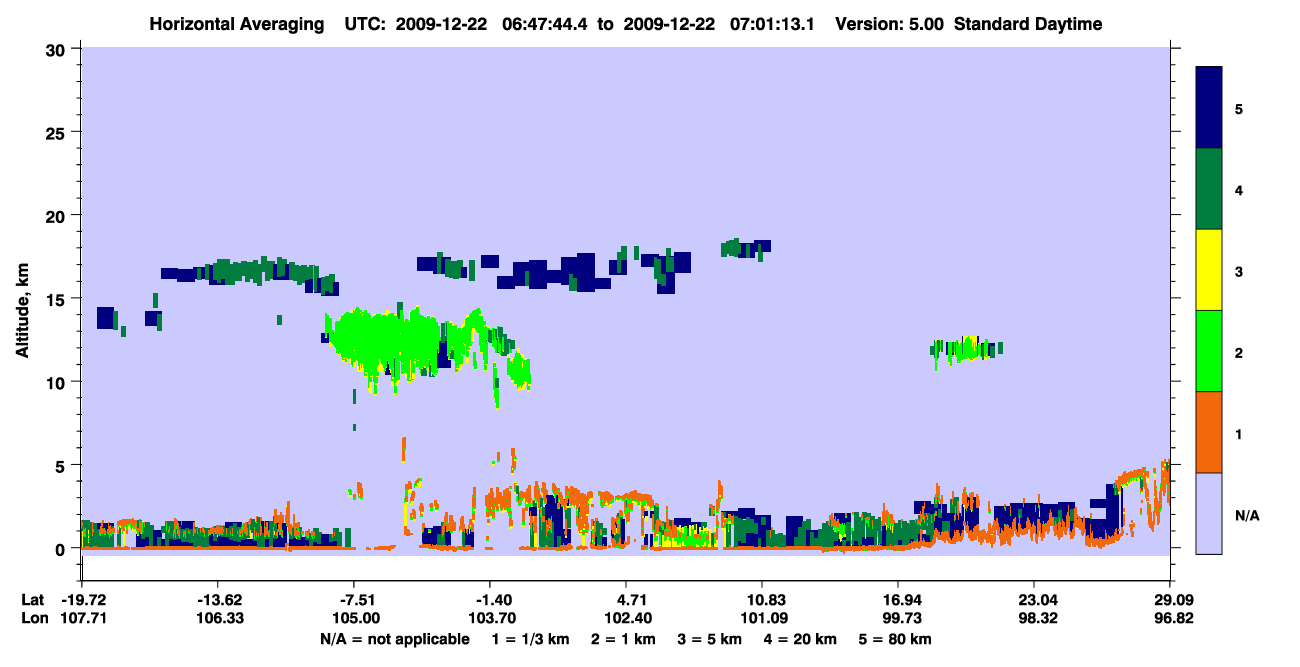Click the 'Lat' row label
Image resolution: width=1300 pixels, height=667 pixels.
tap(33, 600)
